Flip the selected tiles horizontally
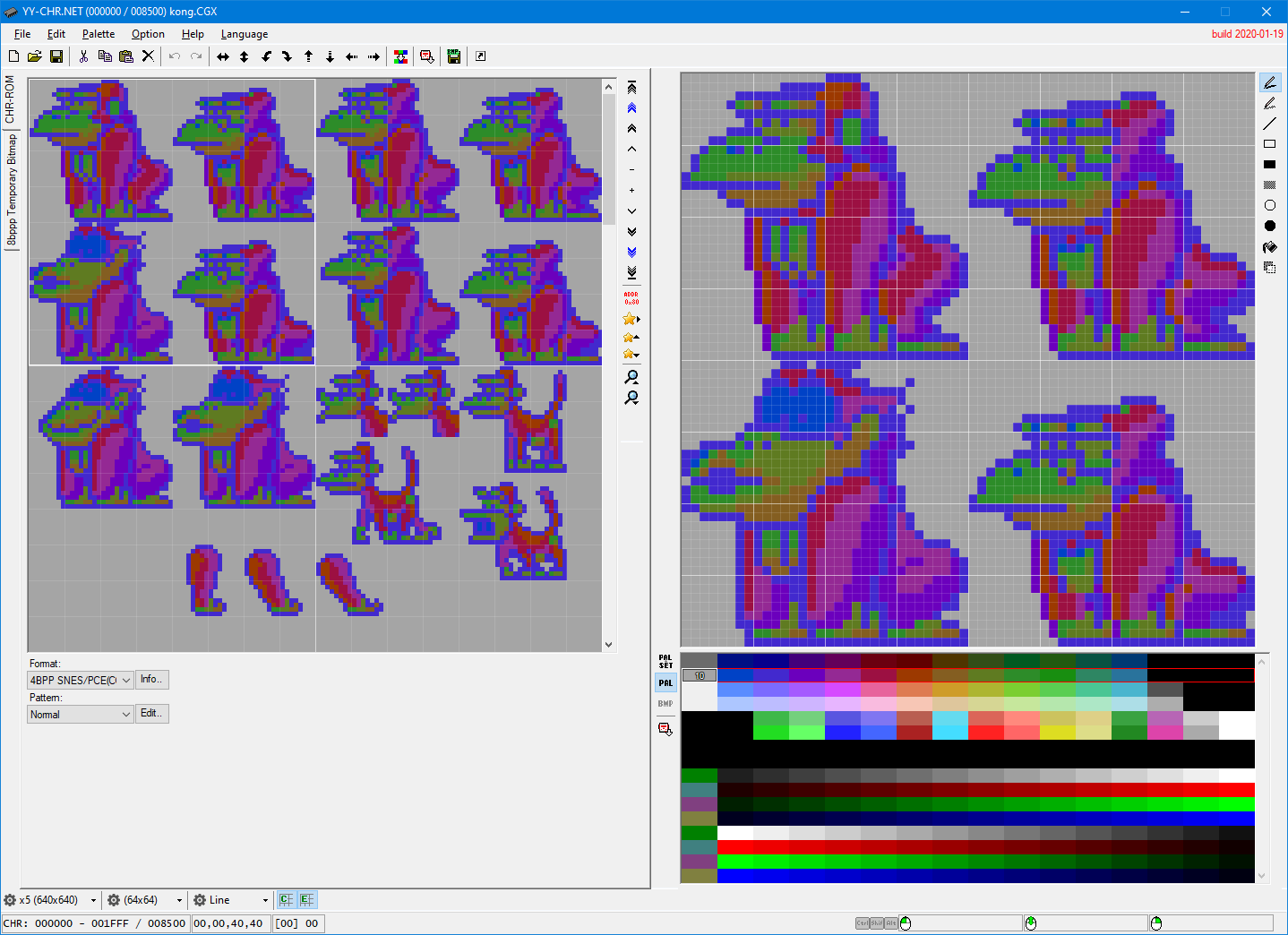This screenshot has height=935, width=1288. tap(222, 56)
